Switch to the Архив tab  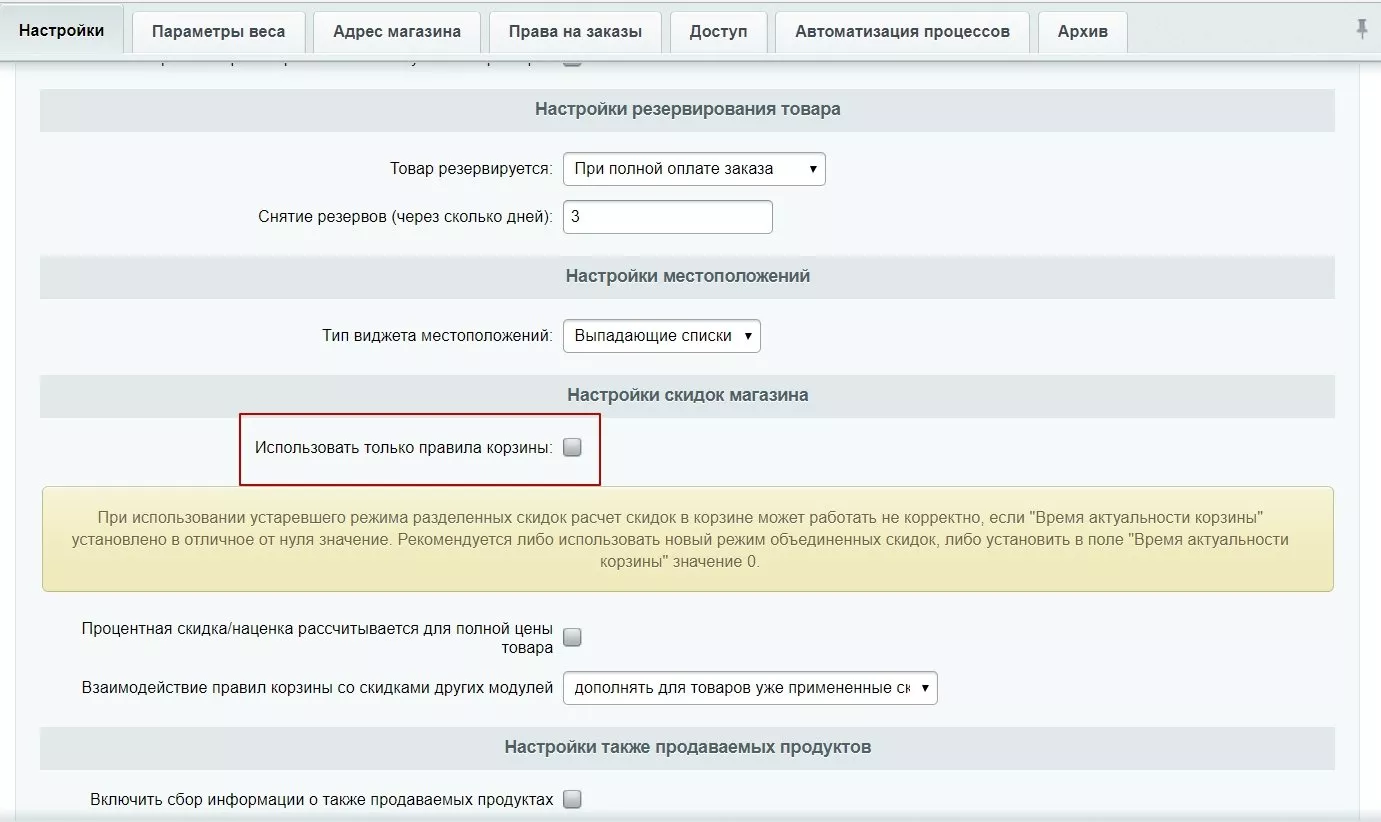(1083, 31)
